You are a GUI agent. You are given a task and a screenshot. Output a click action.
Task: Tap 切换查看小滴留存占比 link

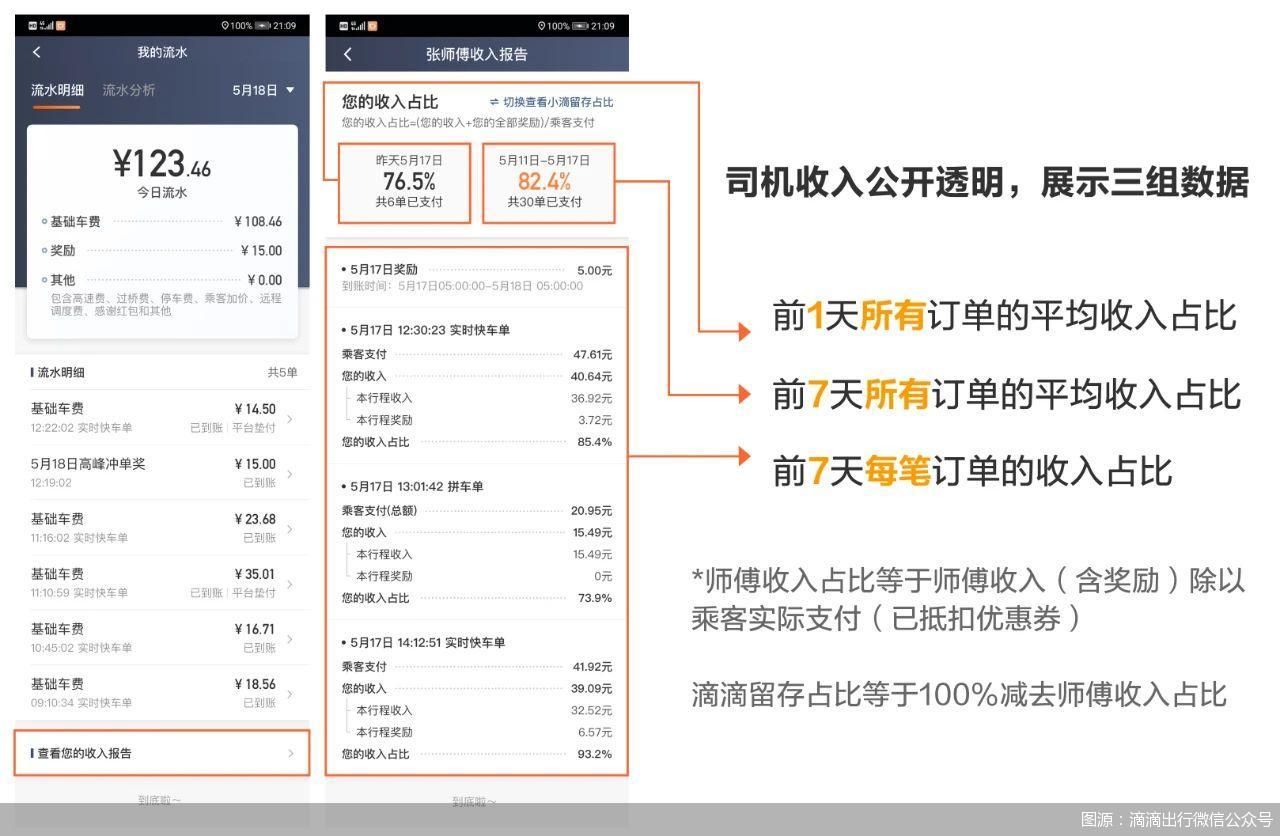click(x=551, y=102)
